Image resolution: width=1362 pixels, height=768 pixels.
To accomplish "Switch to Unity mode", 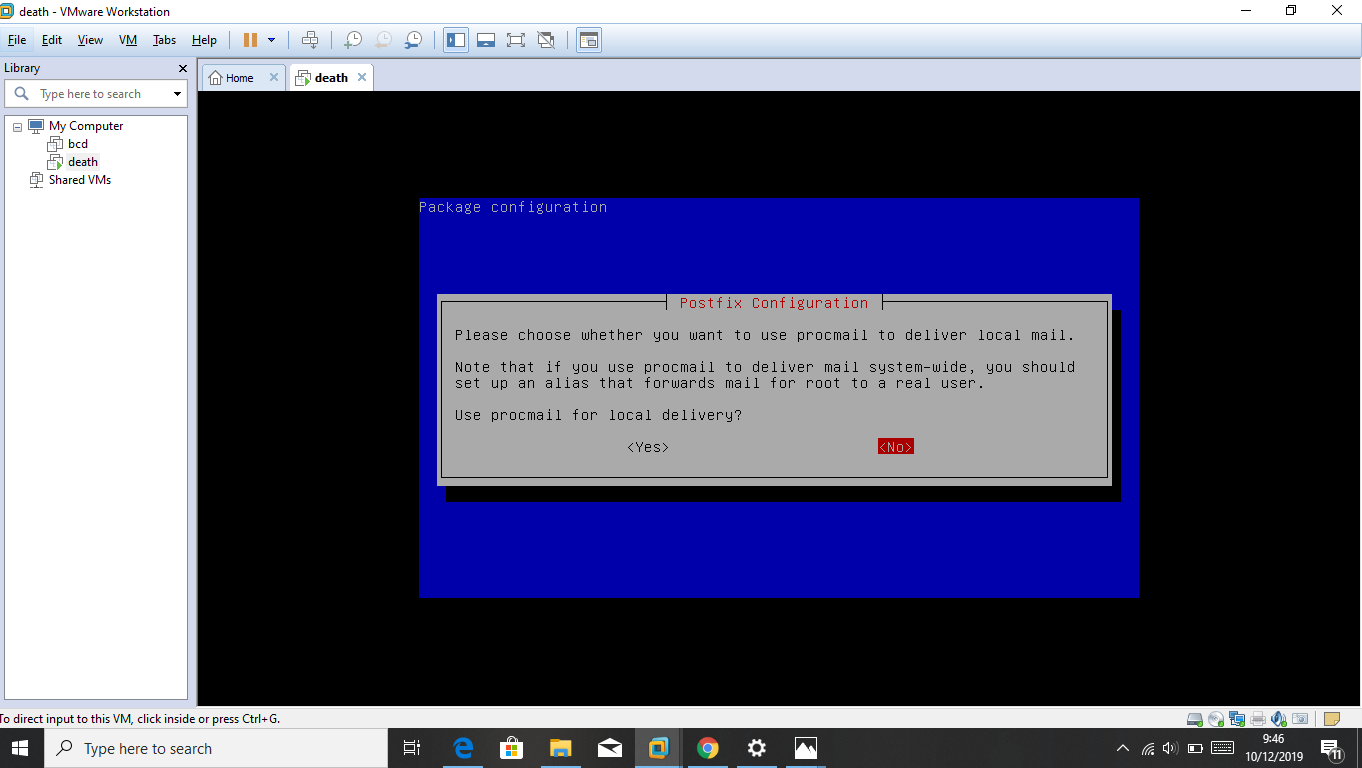I will [546, 40].
